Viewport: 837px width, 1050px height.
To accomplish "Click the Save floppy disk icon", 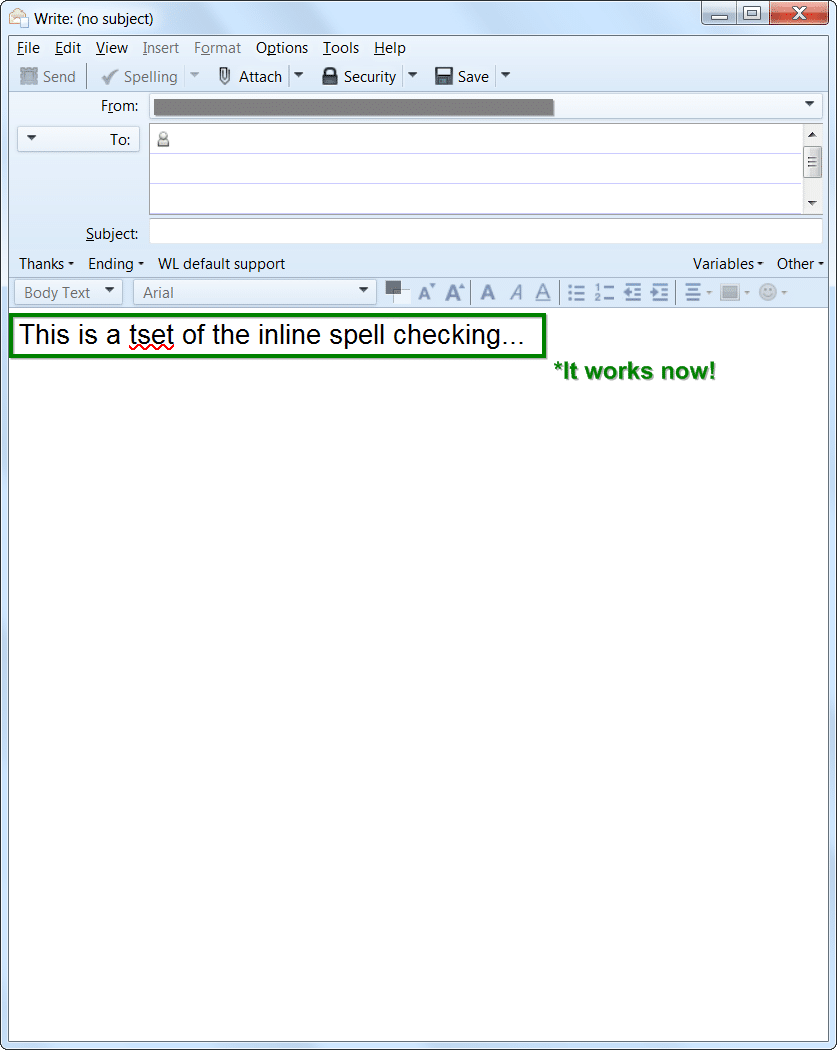I will pyautogui.click(x=444, y=76).
